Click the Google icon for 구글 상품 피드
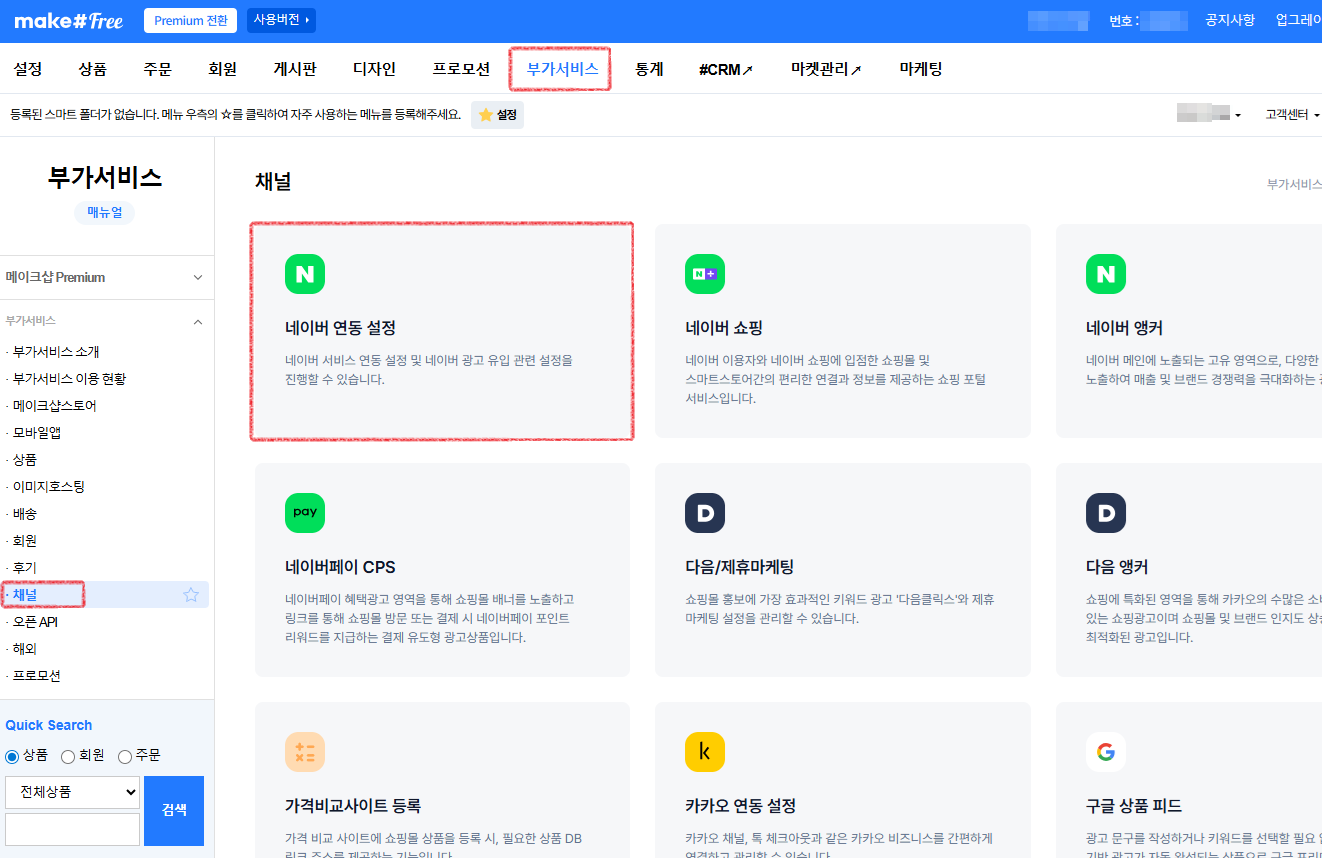Image resolution: width=1322 pixels, height=858 pixels. click(x=1106, y=751)
